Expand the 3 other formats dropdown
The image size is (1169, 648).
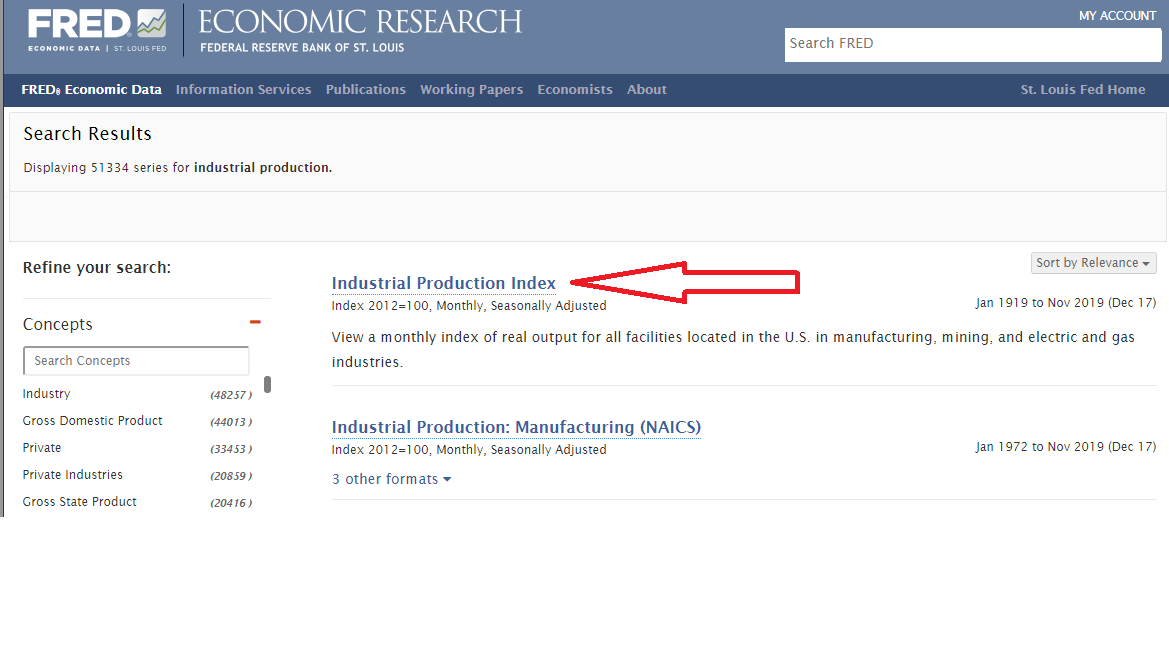tap(391, 479)
